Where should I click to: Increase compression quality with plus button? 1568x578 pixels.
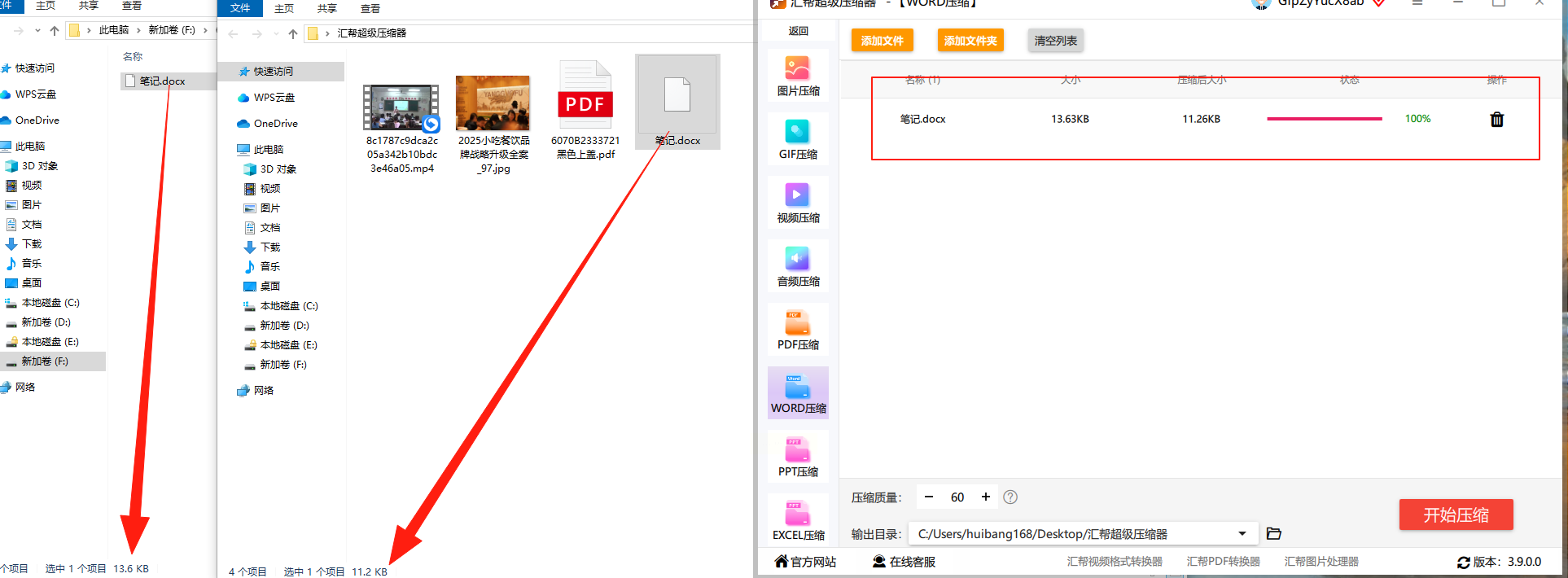pyautogui.click(x=986, y=497)
